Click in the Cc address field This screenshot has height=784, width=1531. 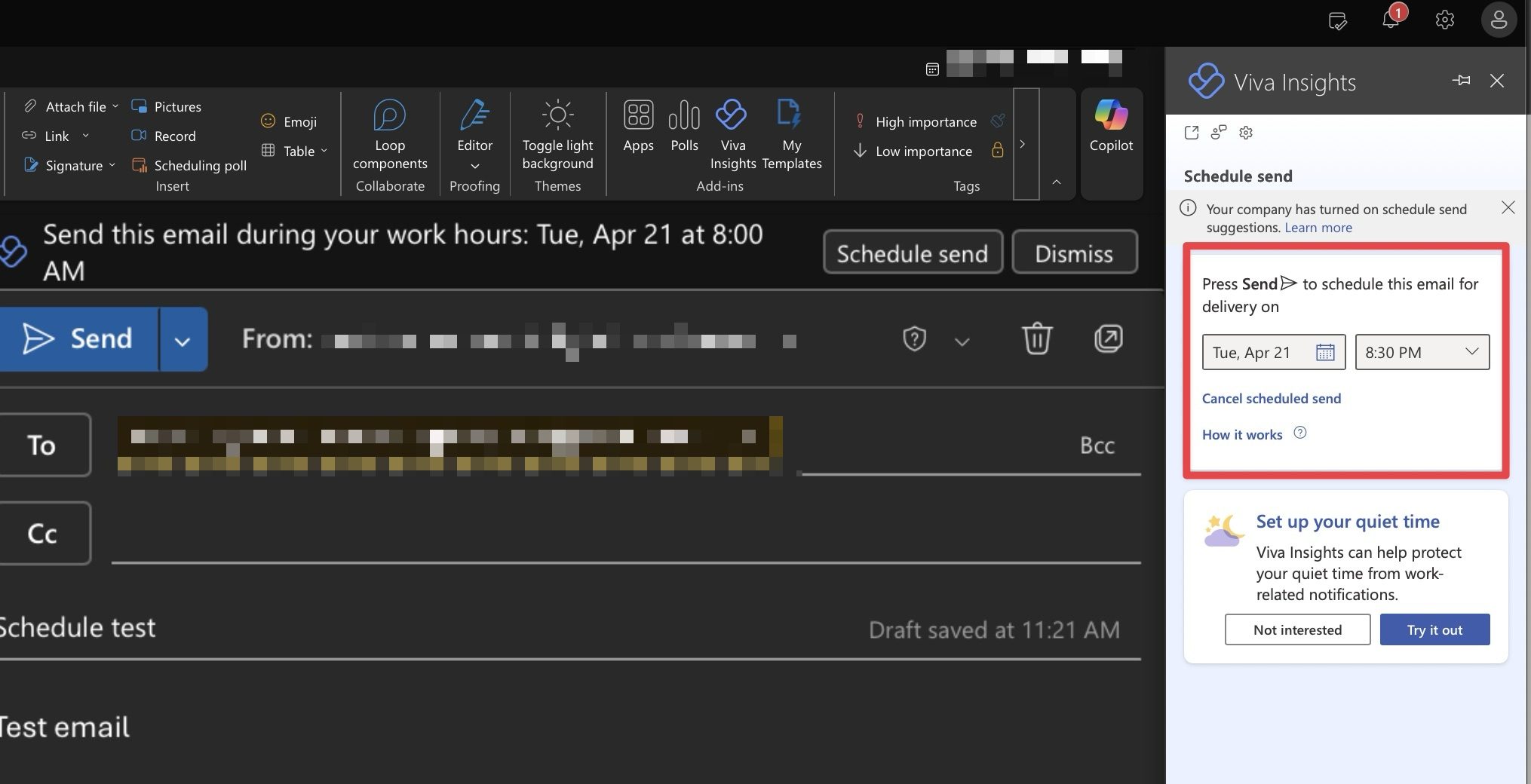(626, 533)
